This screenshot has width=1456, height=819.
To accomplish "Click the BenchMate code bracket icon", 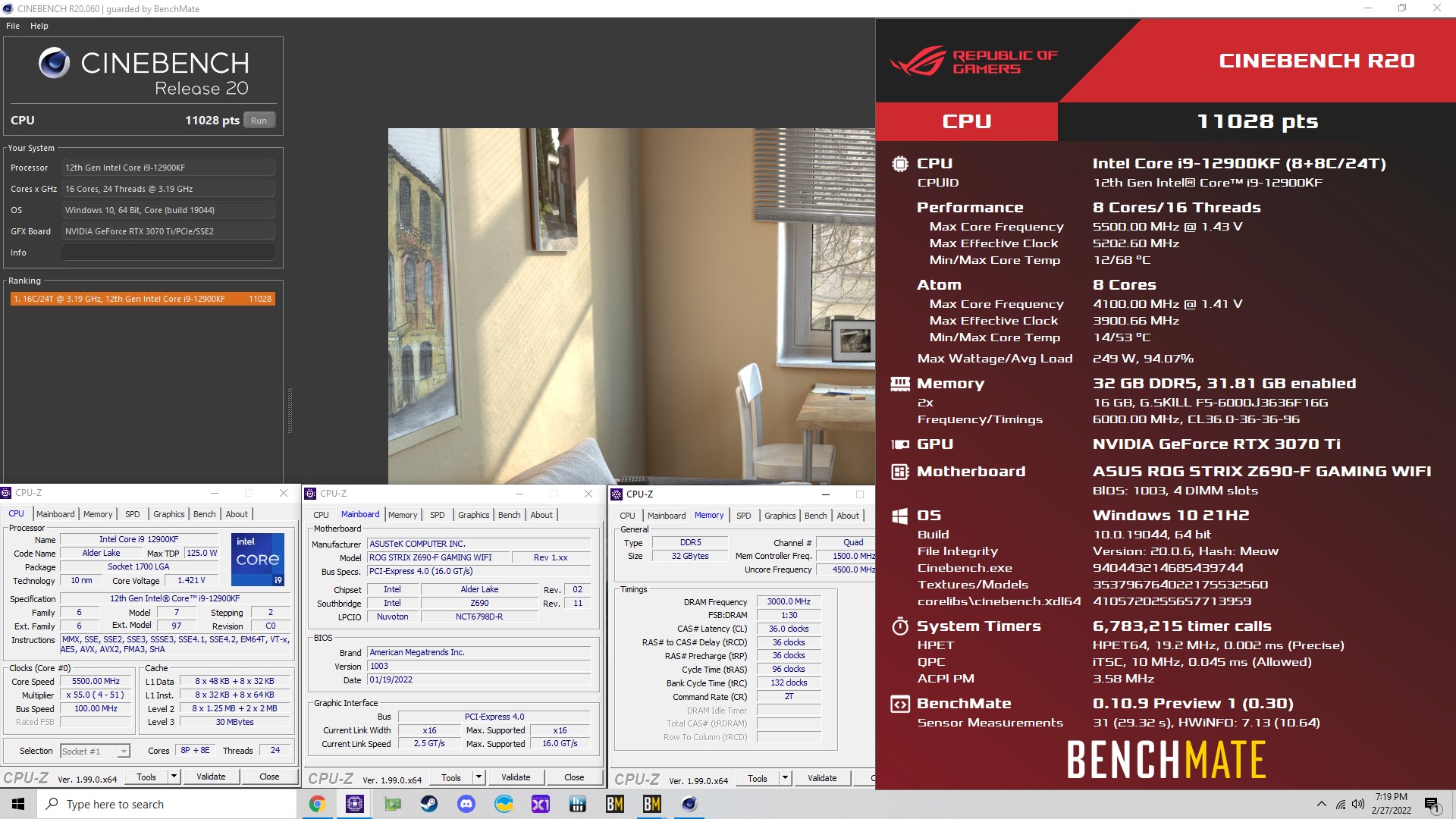I will tap(900, 704).
